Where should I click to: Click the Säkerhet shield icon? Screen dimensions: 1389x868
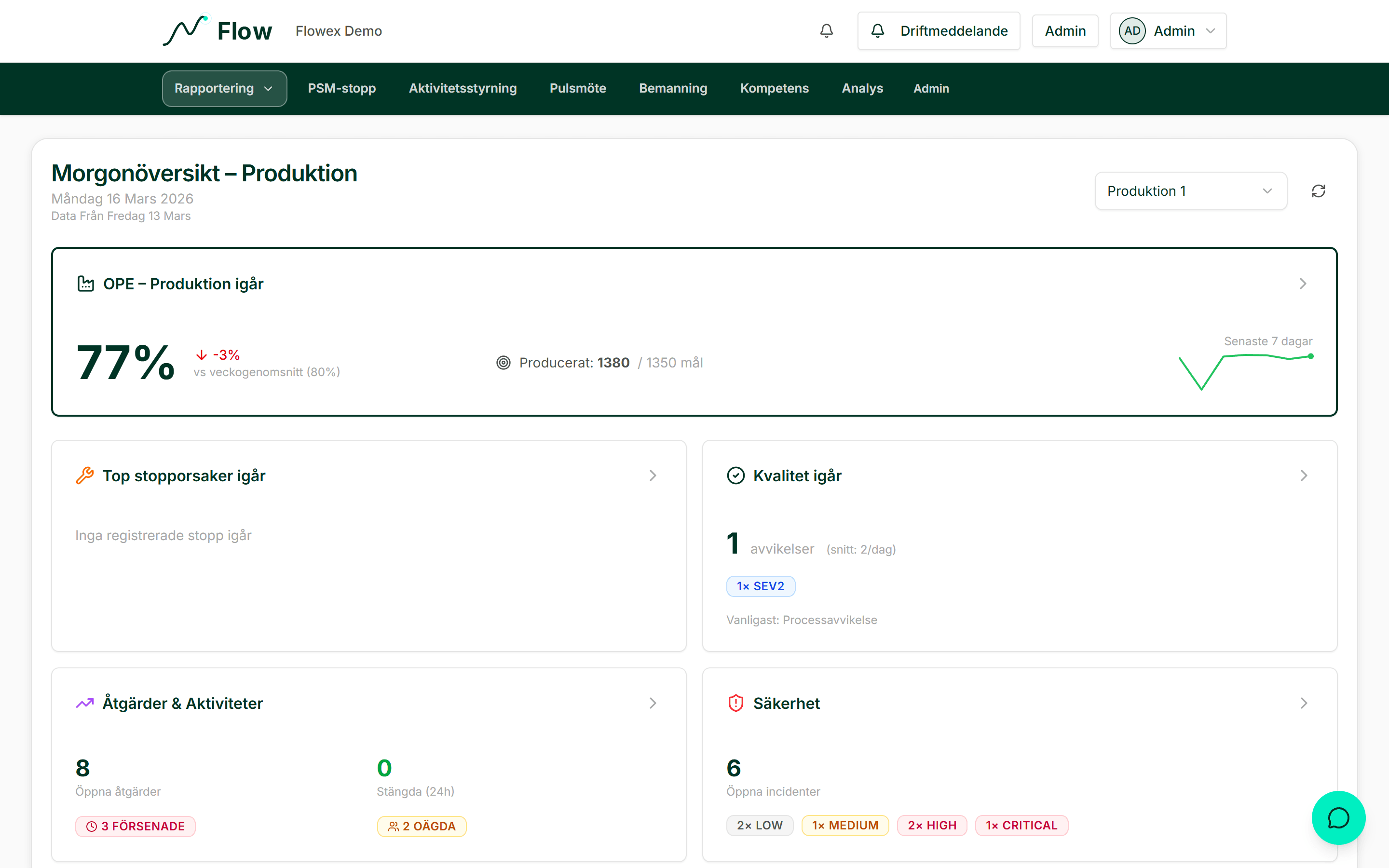coord(735,703)
